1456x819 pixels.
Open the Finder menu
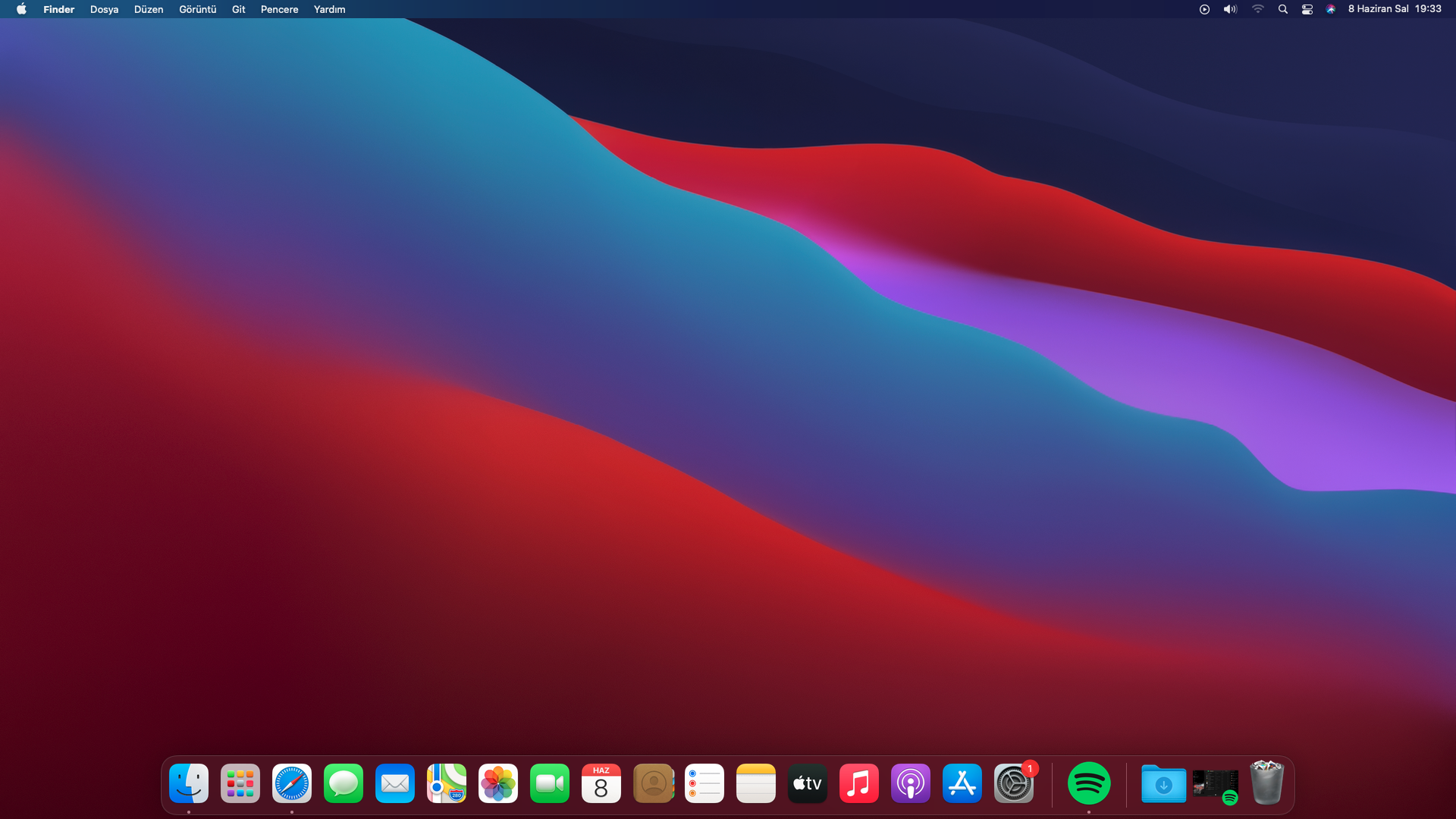pos(58,9)
